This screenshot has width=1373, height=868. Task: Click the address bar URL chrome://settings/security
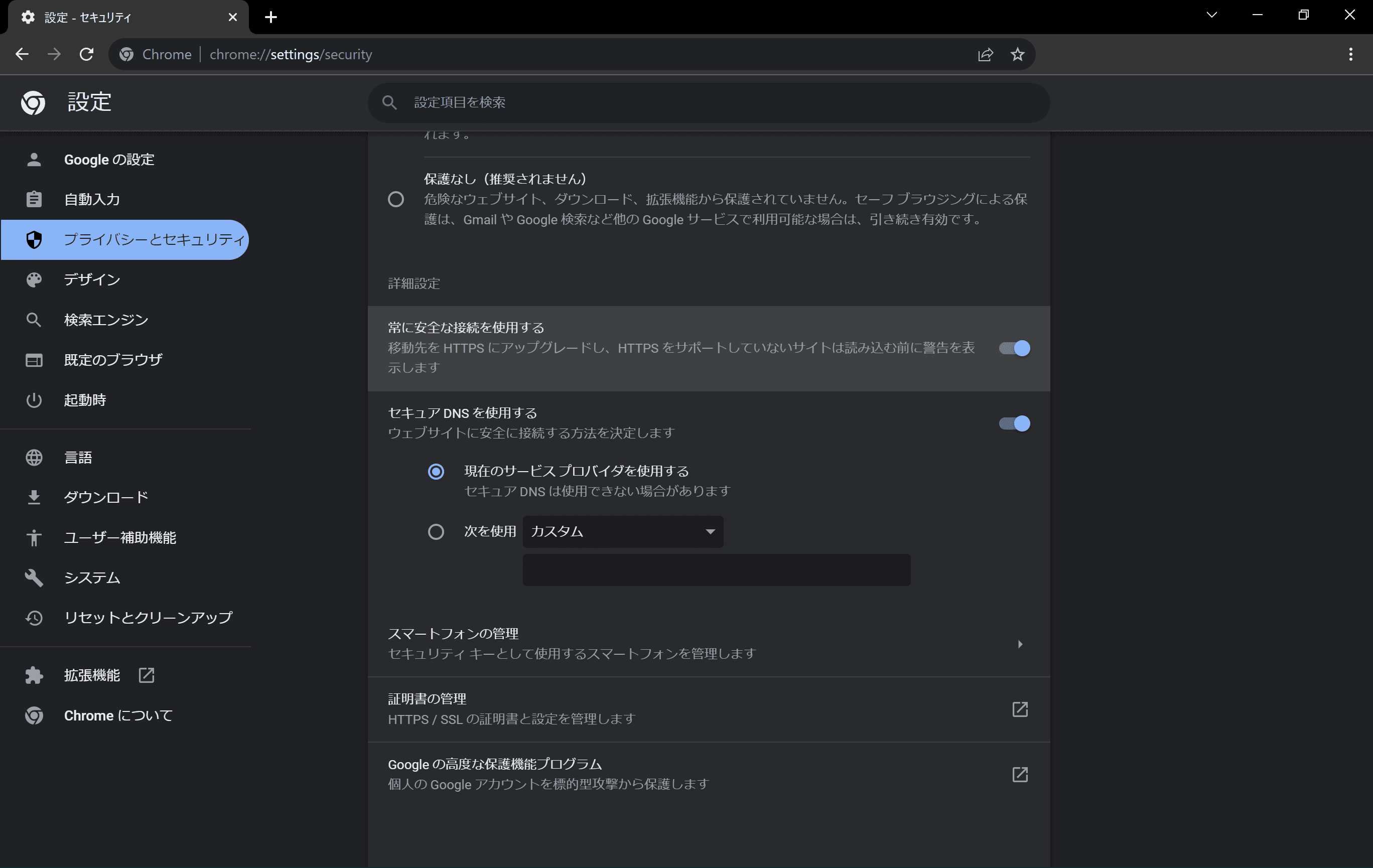tap(291, 55)
